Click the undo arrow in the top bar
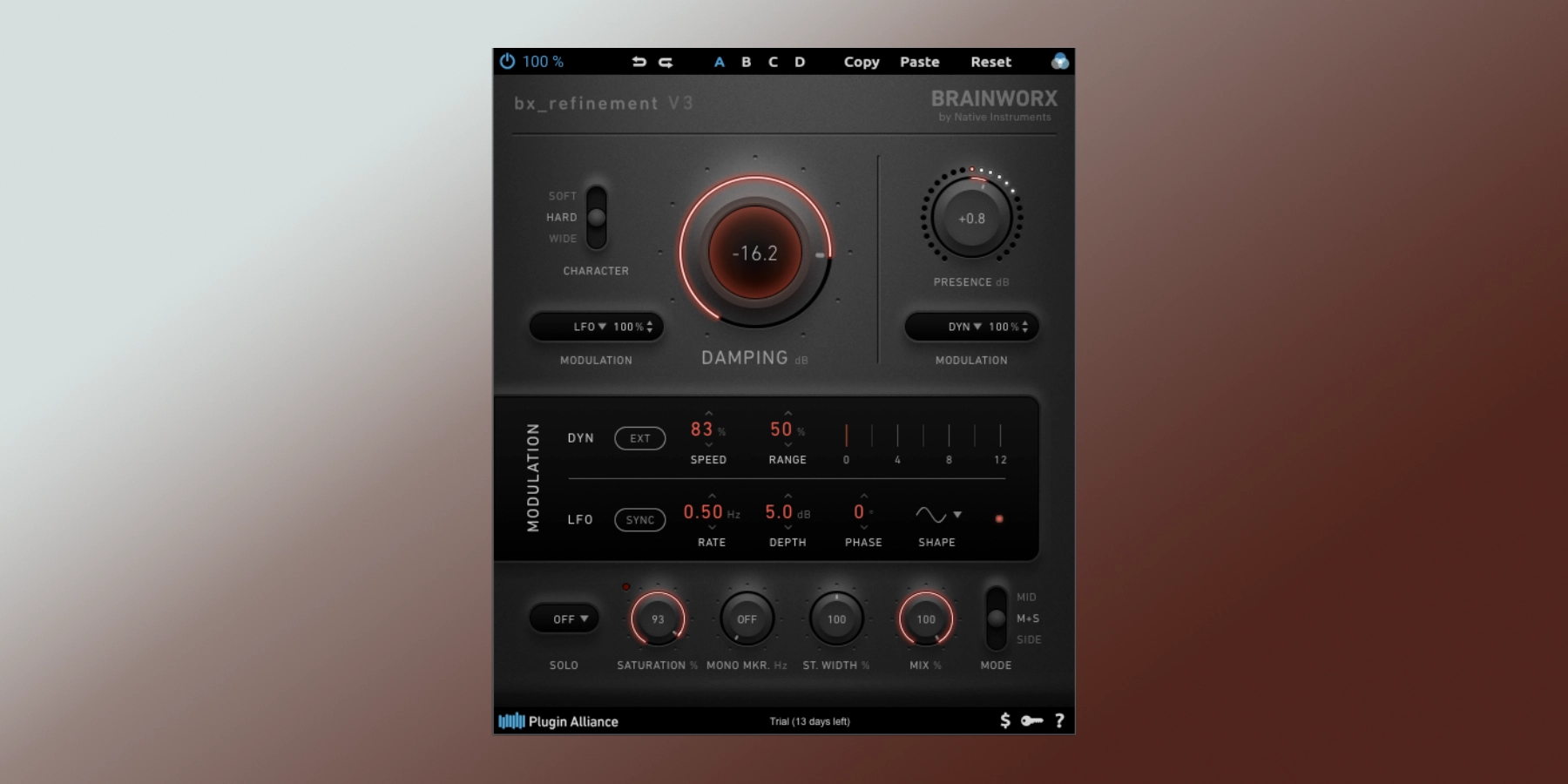 point(640,61)
